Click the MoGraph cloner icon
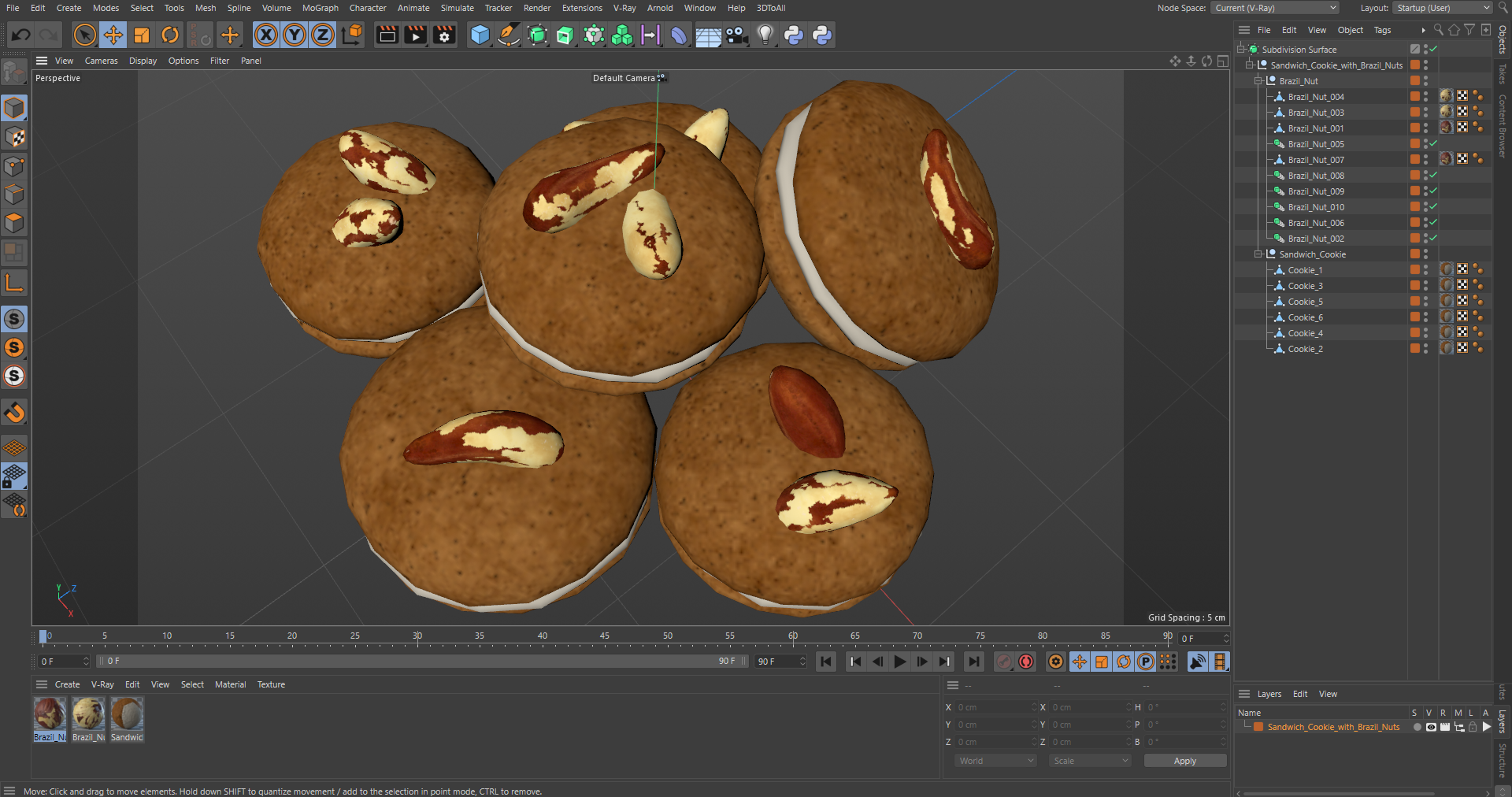 (x=622, y=35)
